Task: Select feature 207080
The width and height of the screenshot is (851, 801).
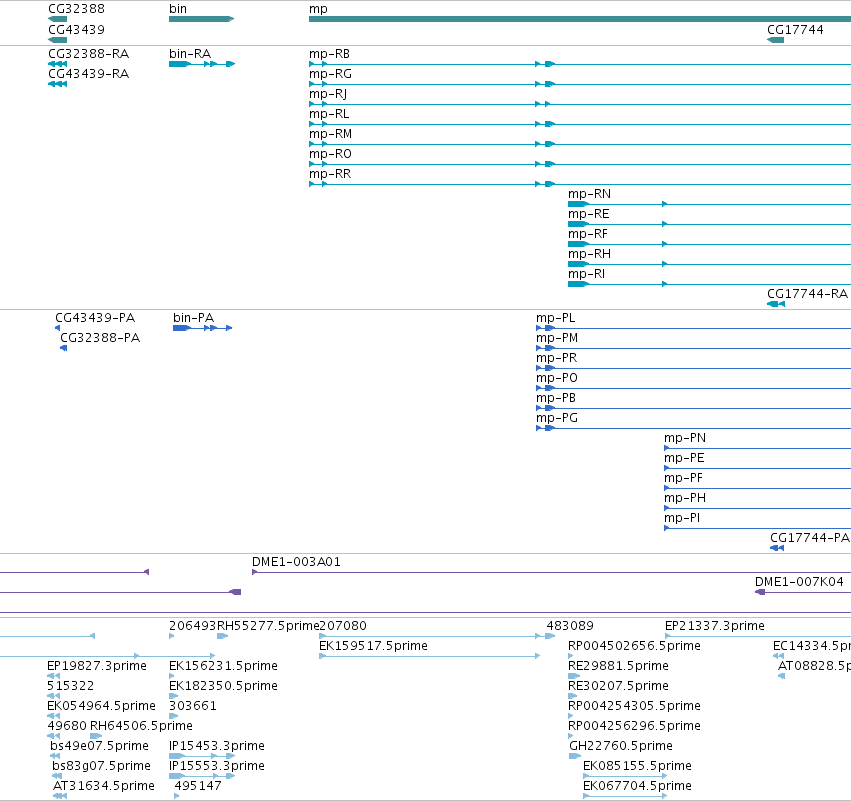Action: click(343, 626)
